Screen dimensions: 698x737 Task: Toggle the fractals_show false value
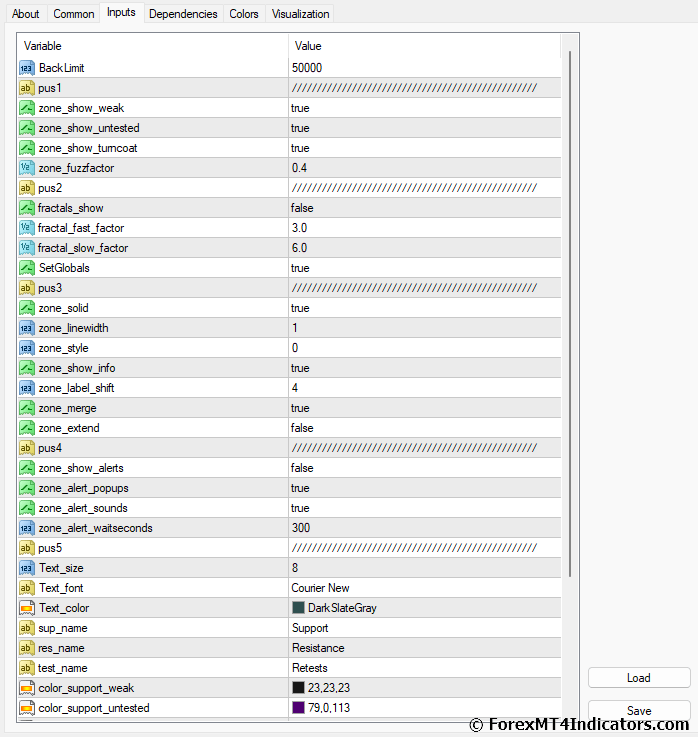[302, 208]
